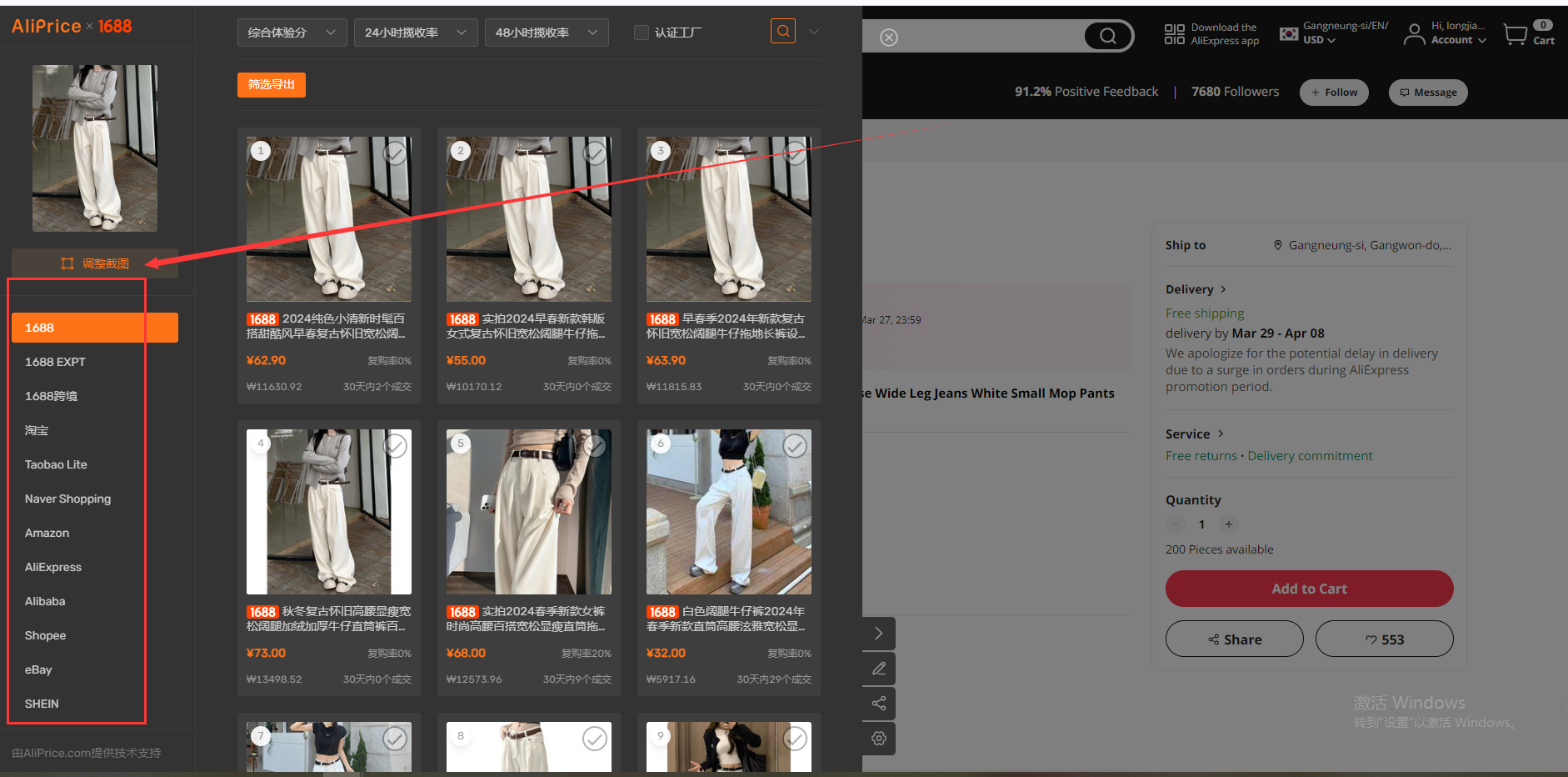Change Ship to location Gangneung-si

click(1363, 245)
